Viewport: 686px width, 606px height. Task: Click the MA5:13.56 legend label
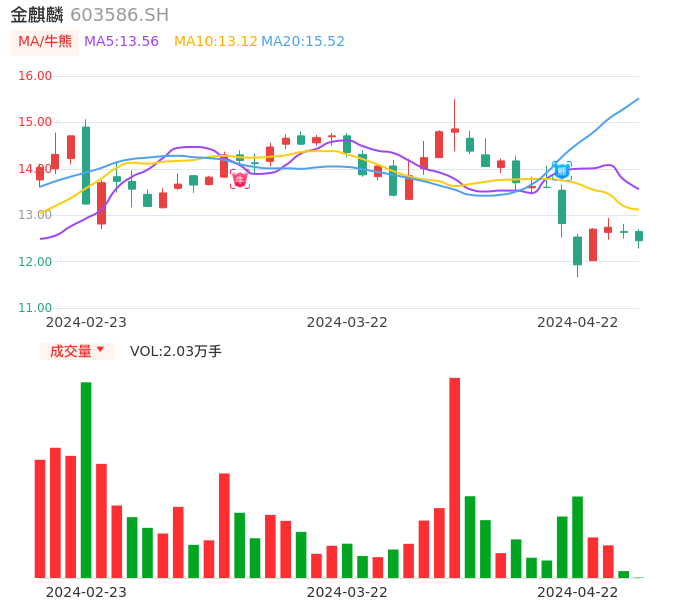click(121, 42)
